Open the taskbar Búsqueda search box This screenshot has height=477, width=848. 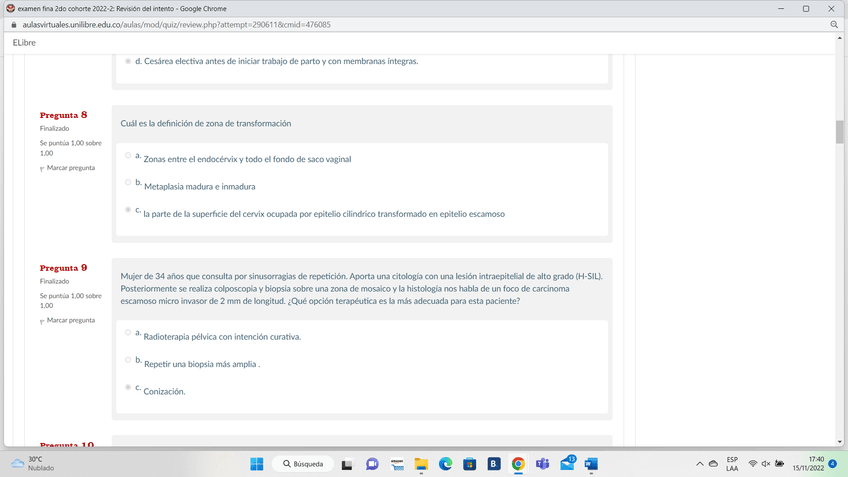pyautogui.click(x=303, y=464)
